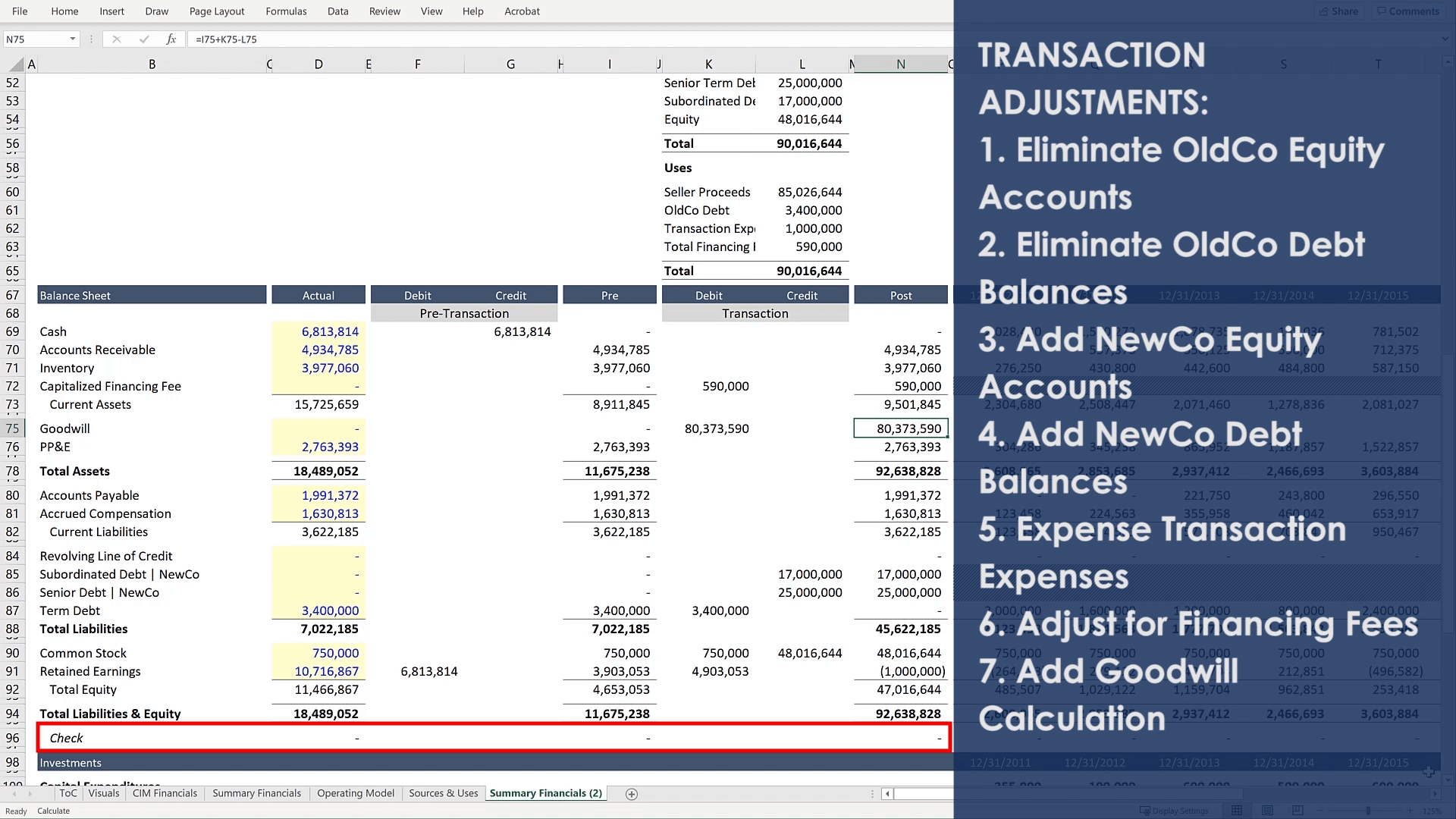Open the Acrobat ribbon tab
Viewport: 1456px width, 819px height.
[522, 11]
